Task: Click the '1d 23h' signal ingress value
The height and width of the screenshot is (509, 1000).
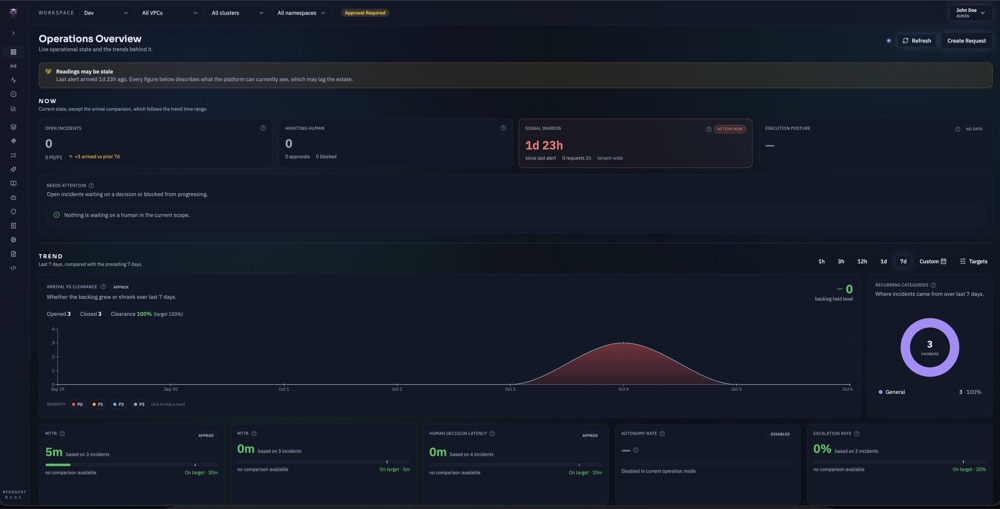Action: (x=544, y=145)
